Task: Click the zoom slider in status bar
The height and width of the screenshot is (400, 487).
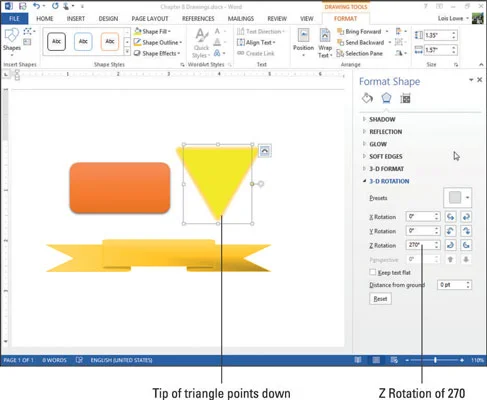Action: pos(435,360)
